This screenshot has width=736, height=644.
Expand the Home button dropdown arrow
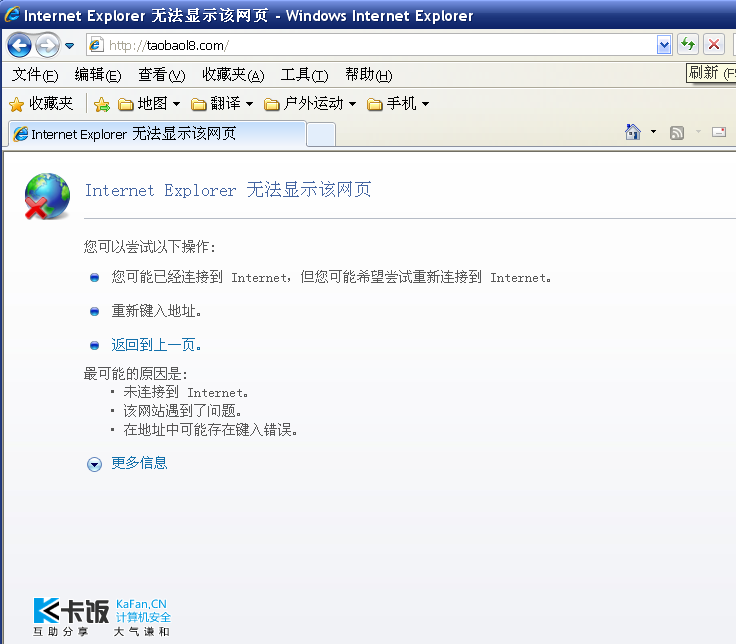pyautogui.click(x=653, y=132)
